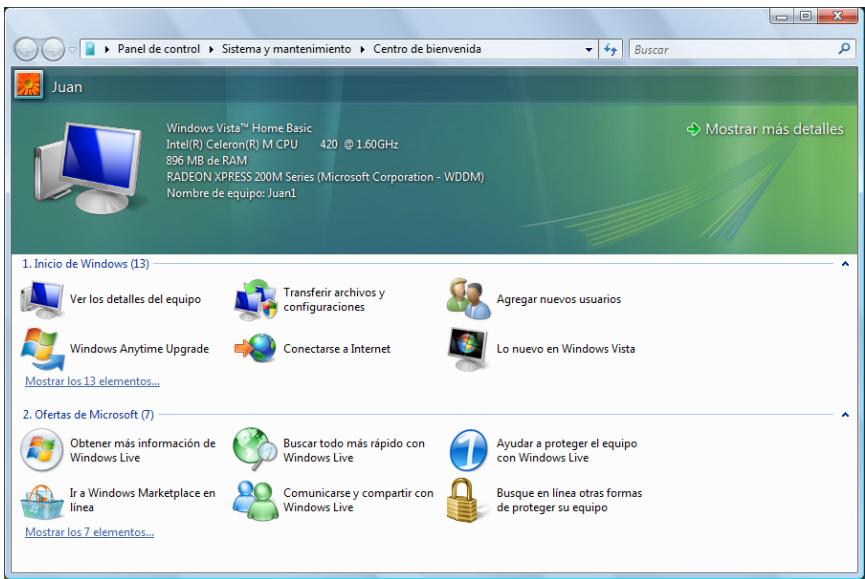Click 'Panel de control' in breadcrumb
Screen dimensions: 865x579
157,48
